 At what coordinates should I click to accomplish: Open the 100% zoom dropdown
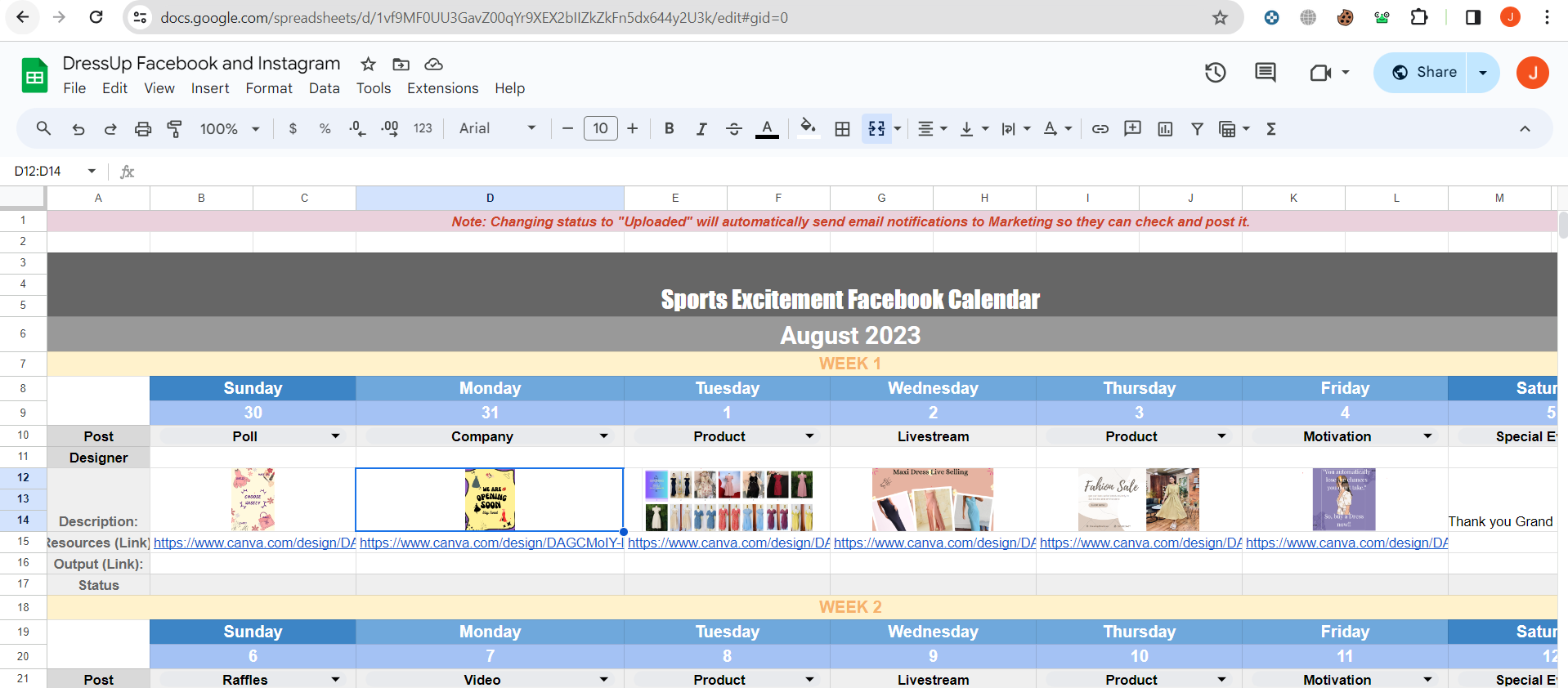[x=230, y=129]
